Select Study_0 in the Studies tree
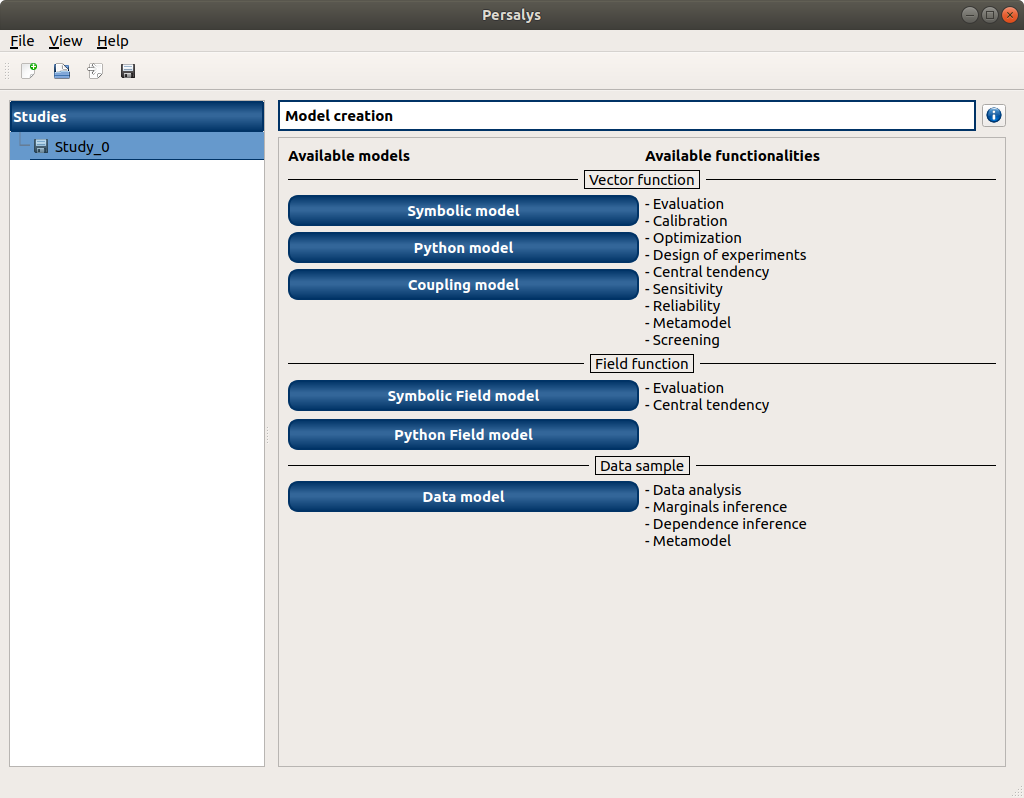The width and height of the screenshot is (1024, 798). [82, 147]
